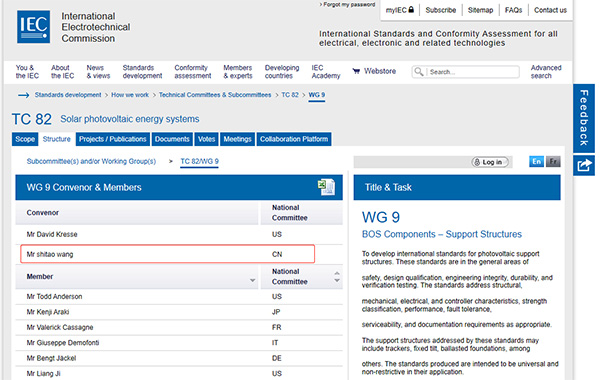600x380 pixels.
Task: Click the Log in button
Action: tap(490, 162)
